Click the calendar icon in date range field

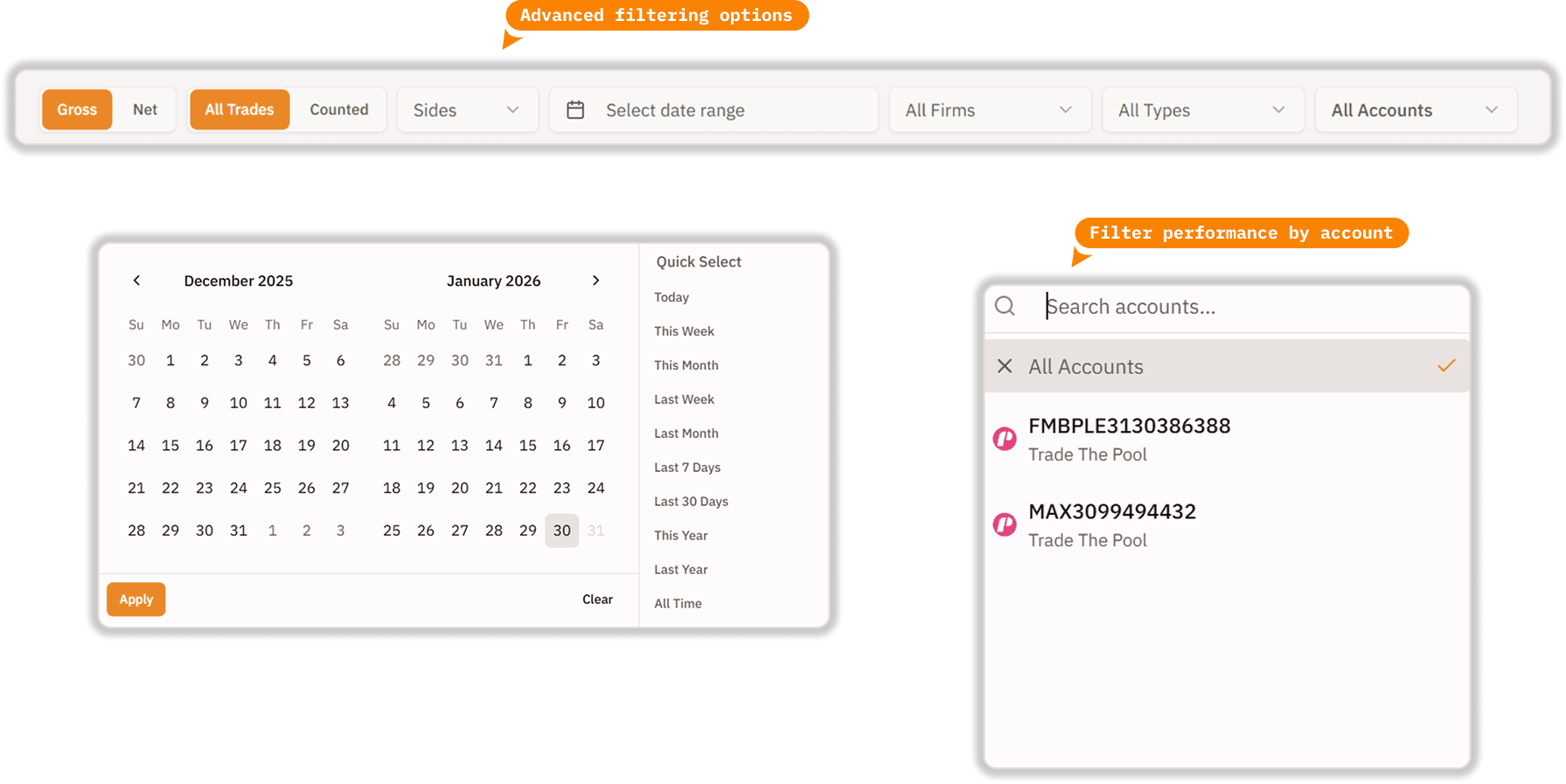[575, 110]
